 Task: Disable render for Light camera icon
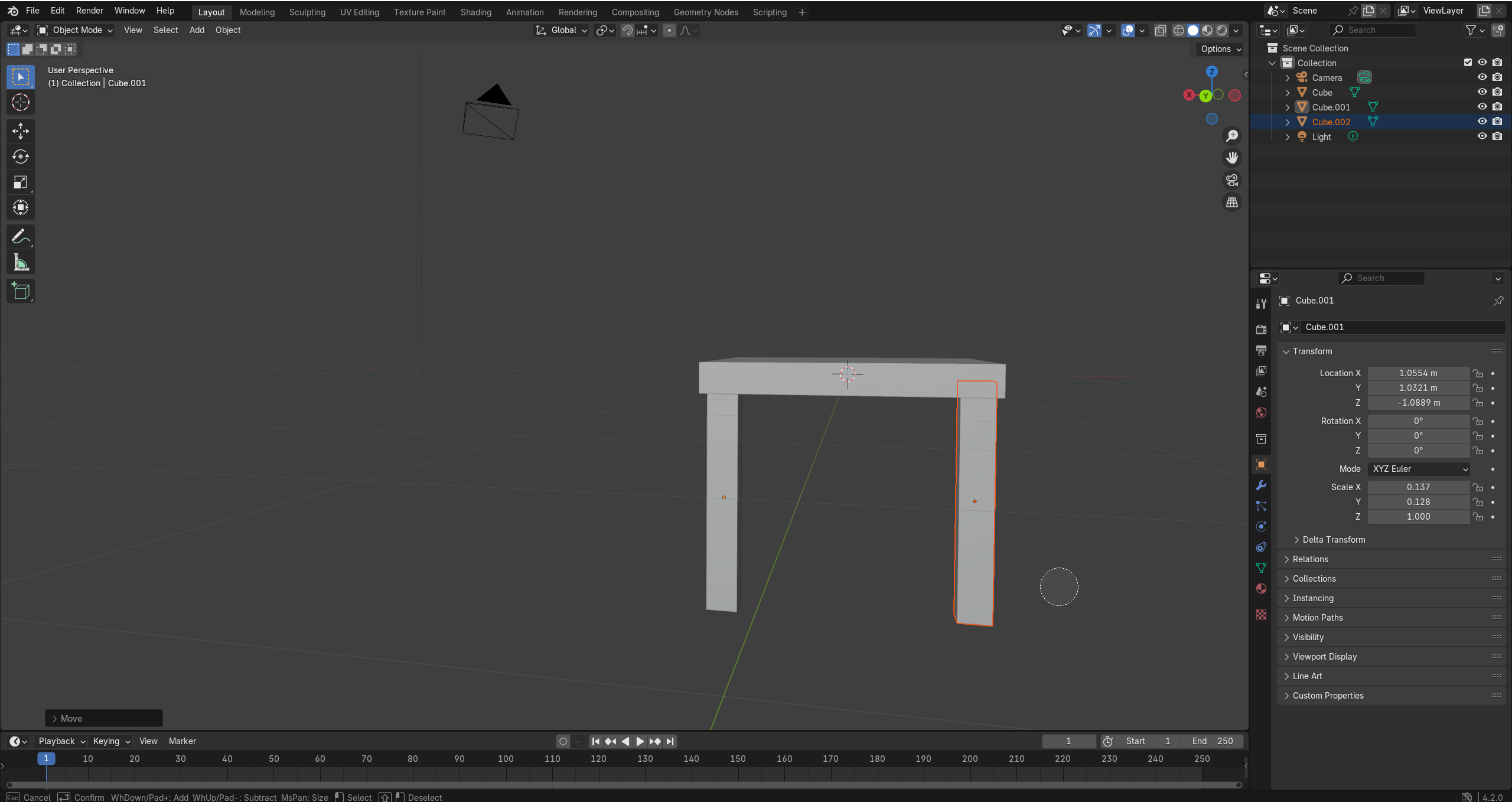tap(1497, 136)
